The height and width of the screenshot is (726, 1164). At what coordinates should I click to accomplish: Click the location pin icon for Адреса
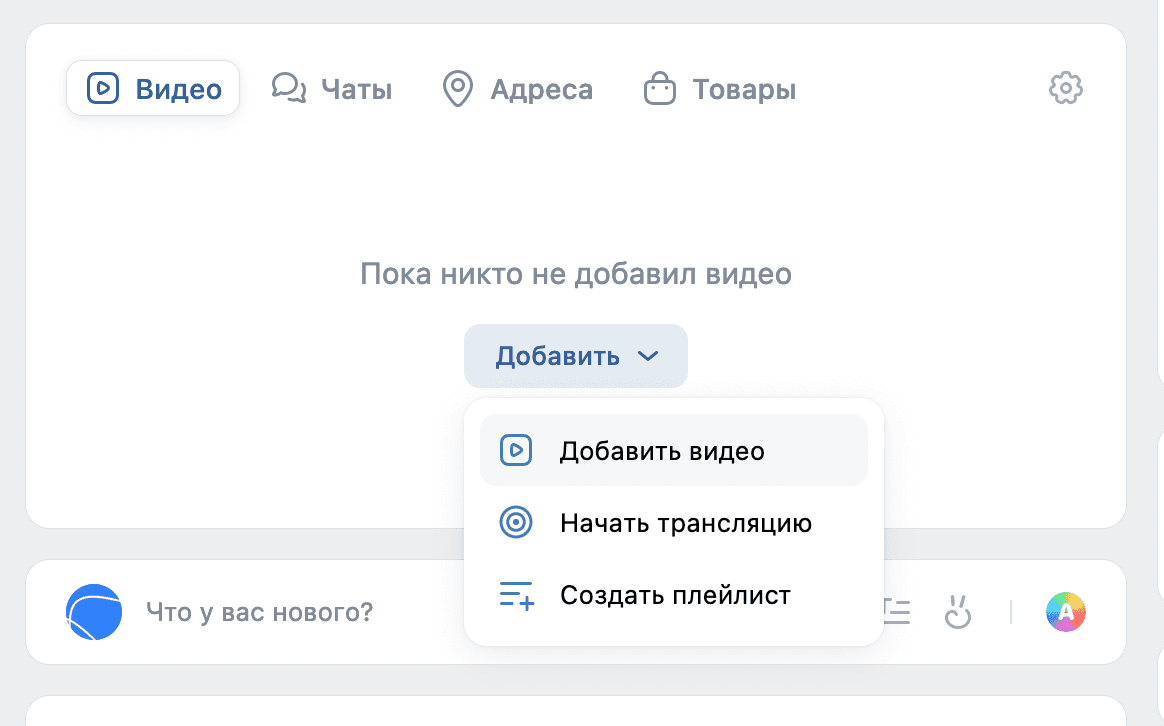tap(458, 88)
